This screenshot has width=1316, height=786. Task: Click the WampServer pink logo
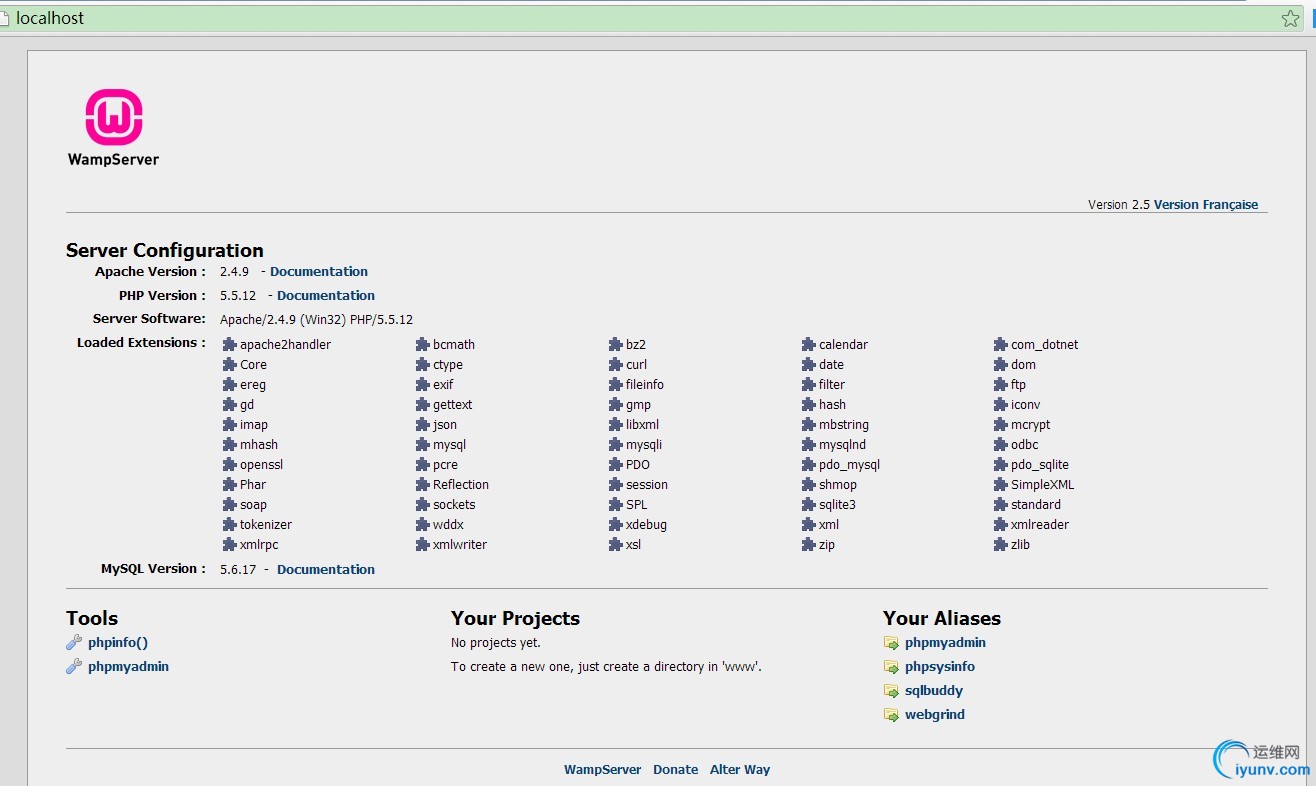[x=114, y=117]
